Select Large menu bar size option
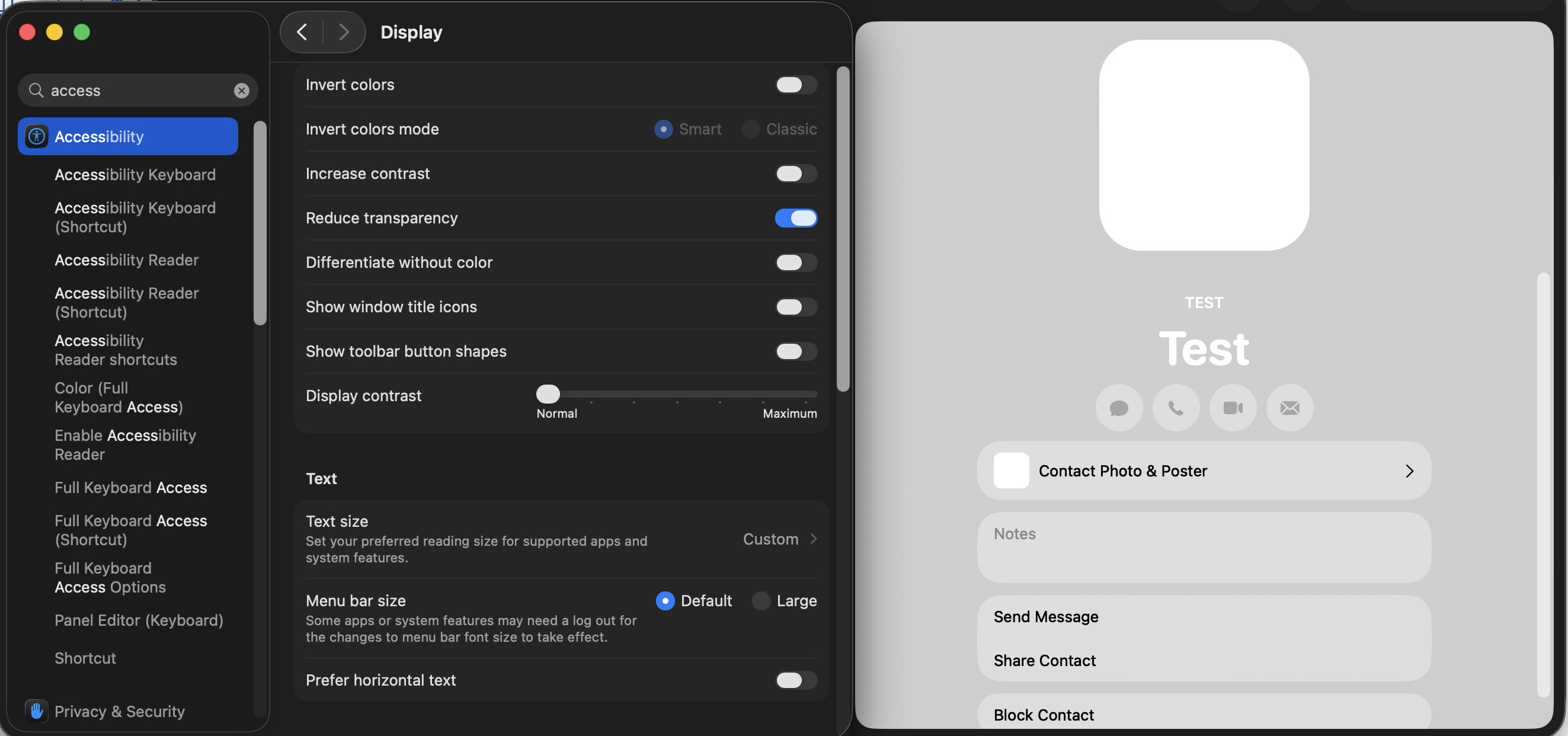The height and width of the screenshot is (736, 1568). 761,601
